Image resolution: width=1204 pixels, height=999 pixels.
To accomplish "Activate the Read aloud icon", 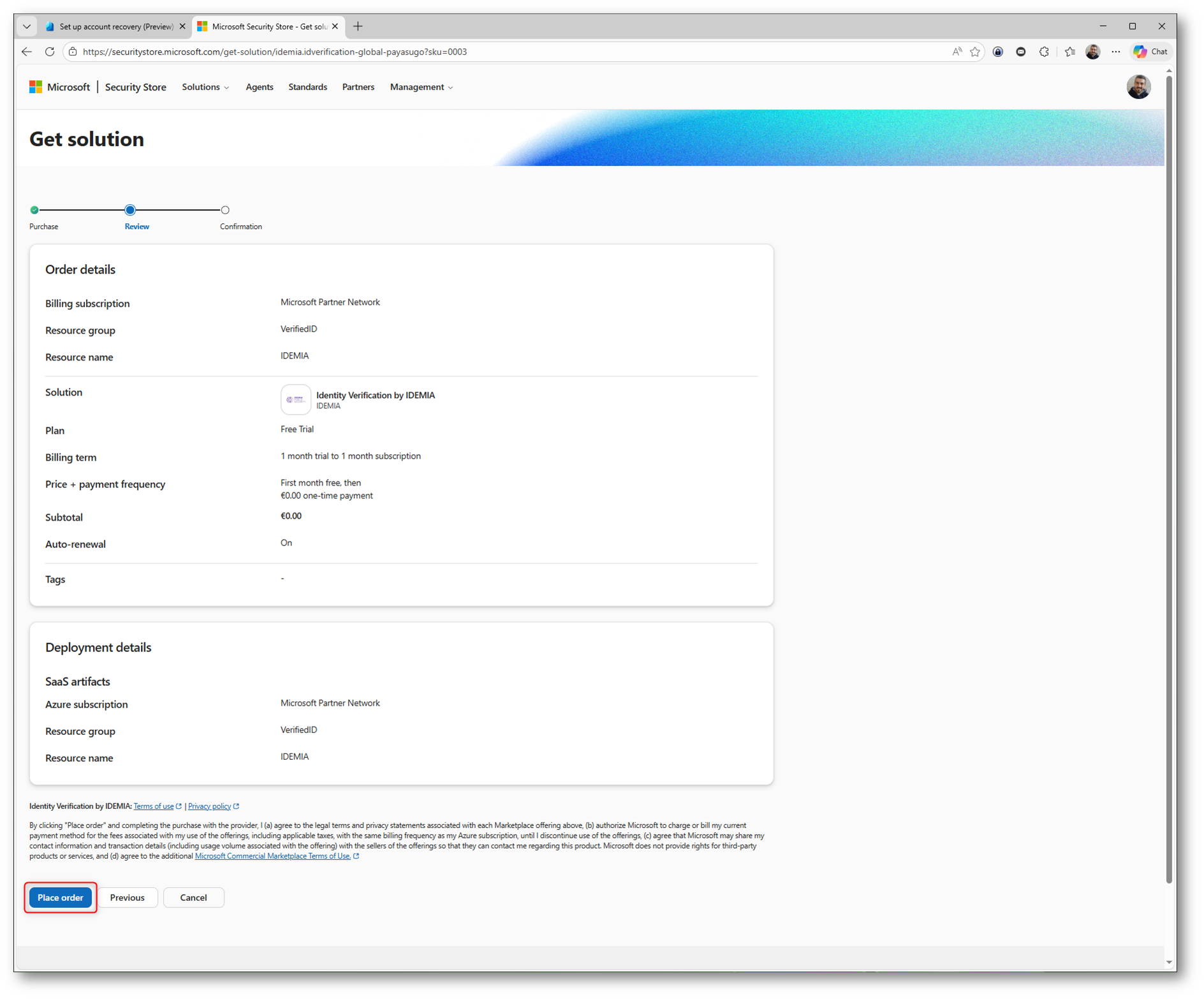I will coord(957,52).
